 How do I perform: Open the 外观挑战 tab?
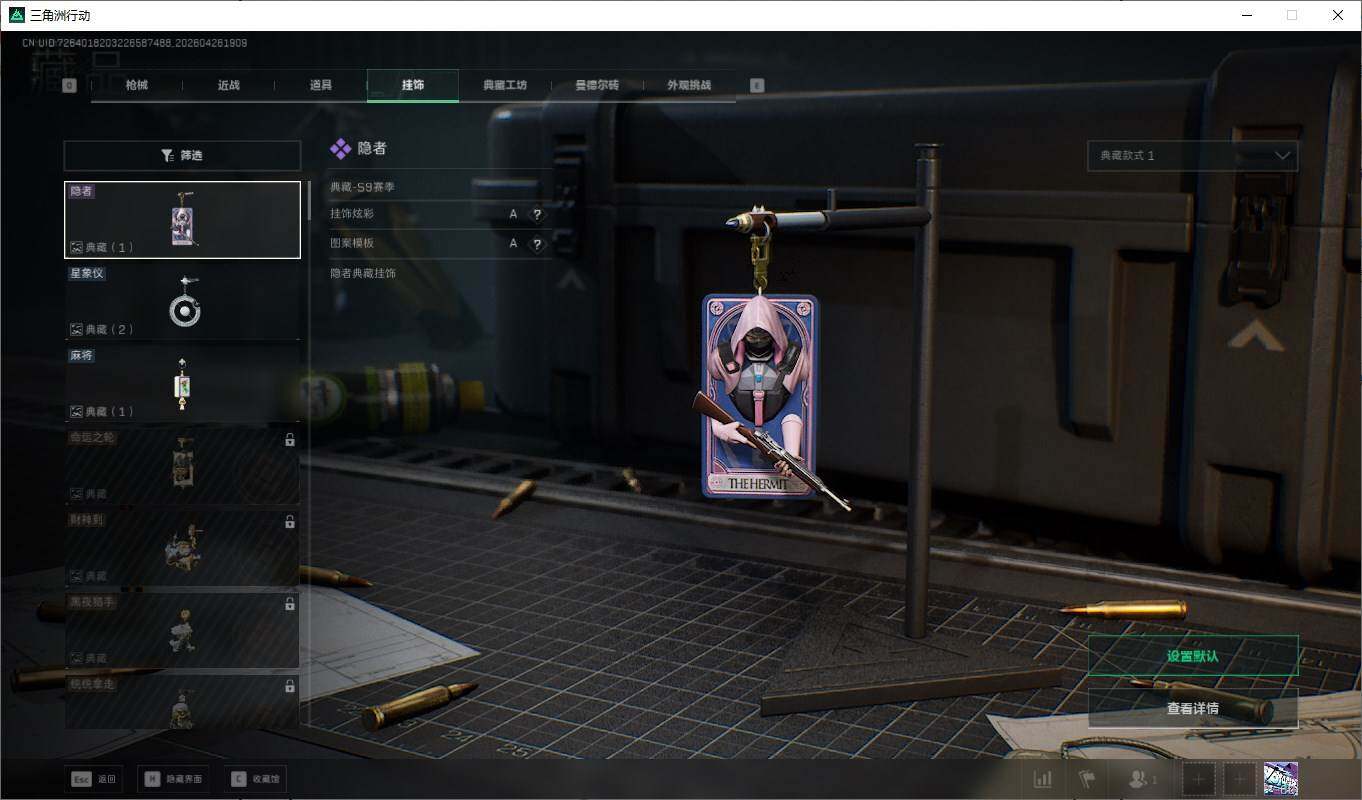689,86
